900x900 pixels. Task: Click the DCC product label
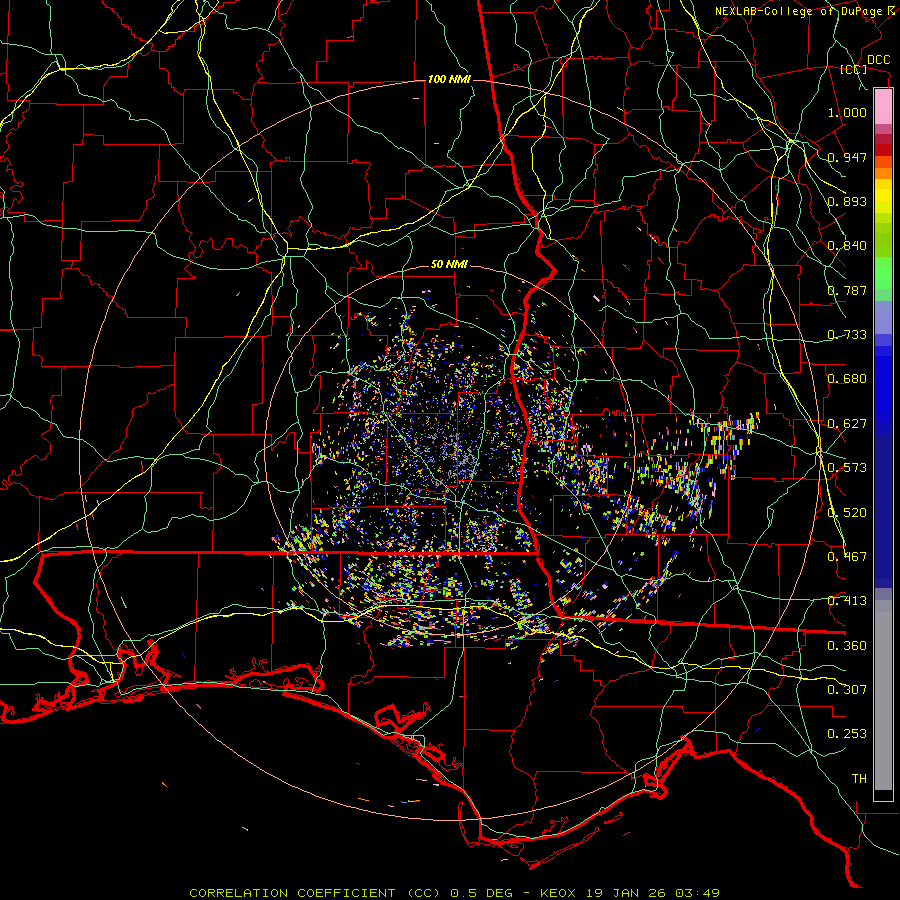[878, 60]
